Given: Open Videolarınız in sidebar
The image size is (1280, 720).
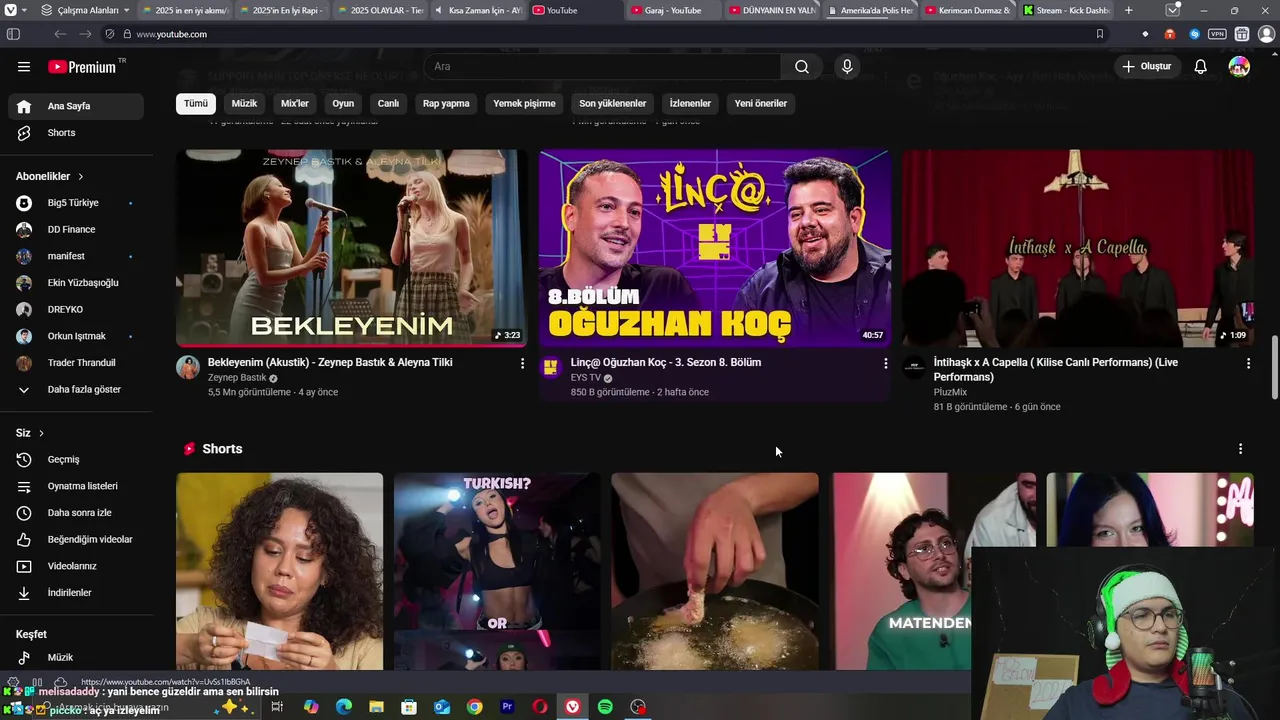Looking at the screenshot, I should point(76,566).
